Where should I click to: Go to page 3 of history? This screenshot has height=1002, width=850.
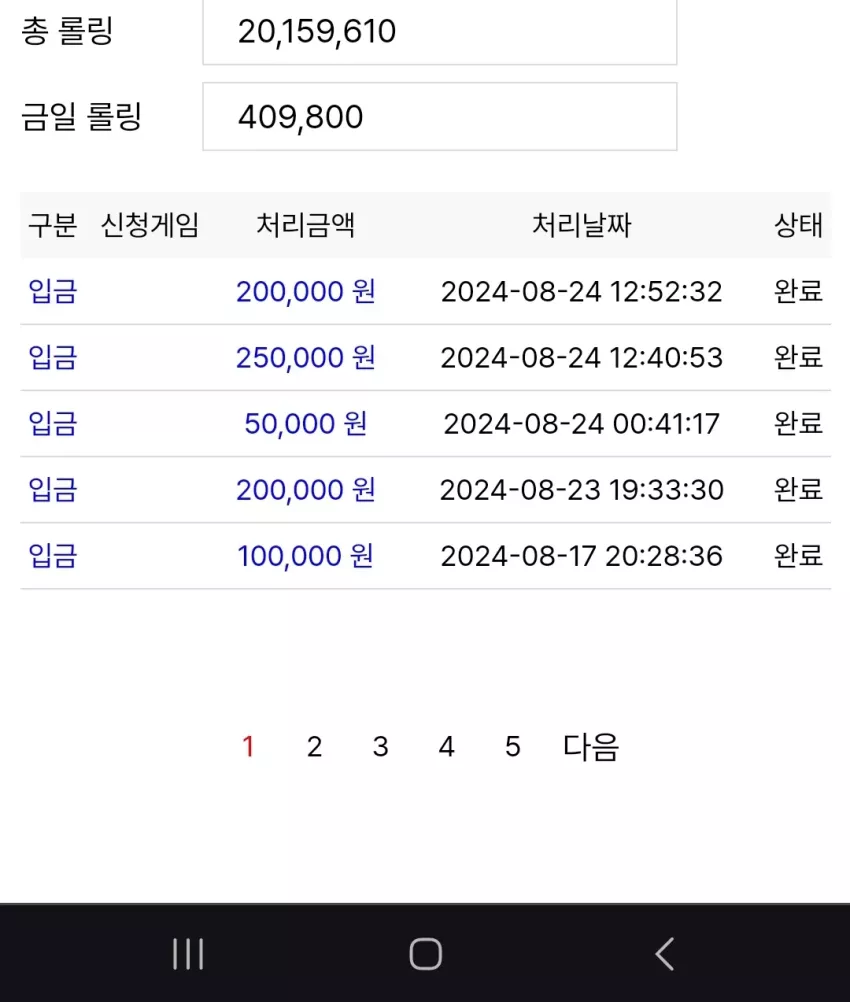click(x=380, y=746)
